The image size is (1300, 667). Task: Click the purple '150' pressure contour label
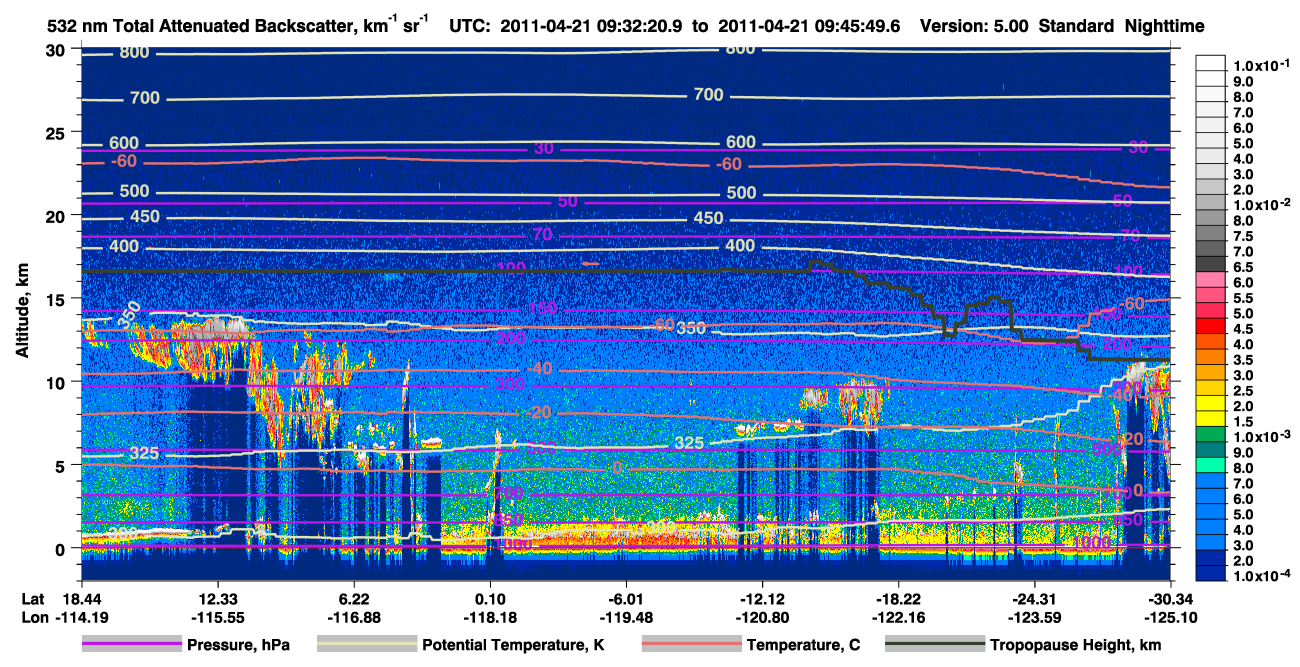tap(543, 309)
